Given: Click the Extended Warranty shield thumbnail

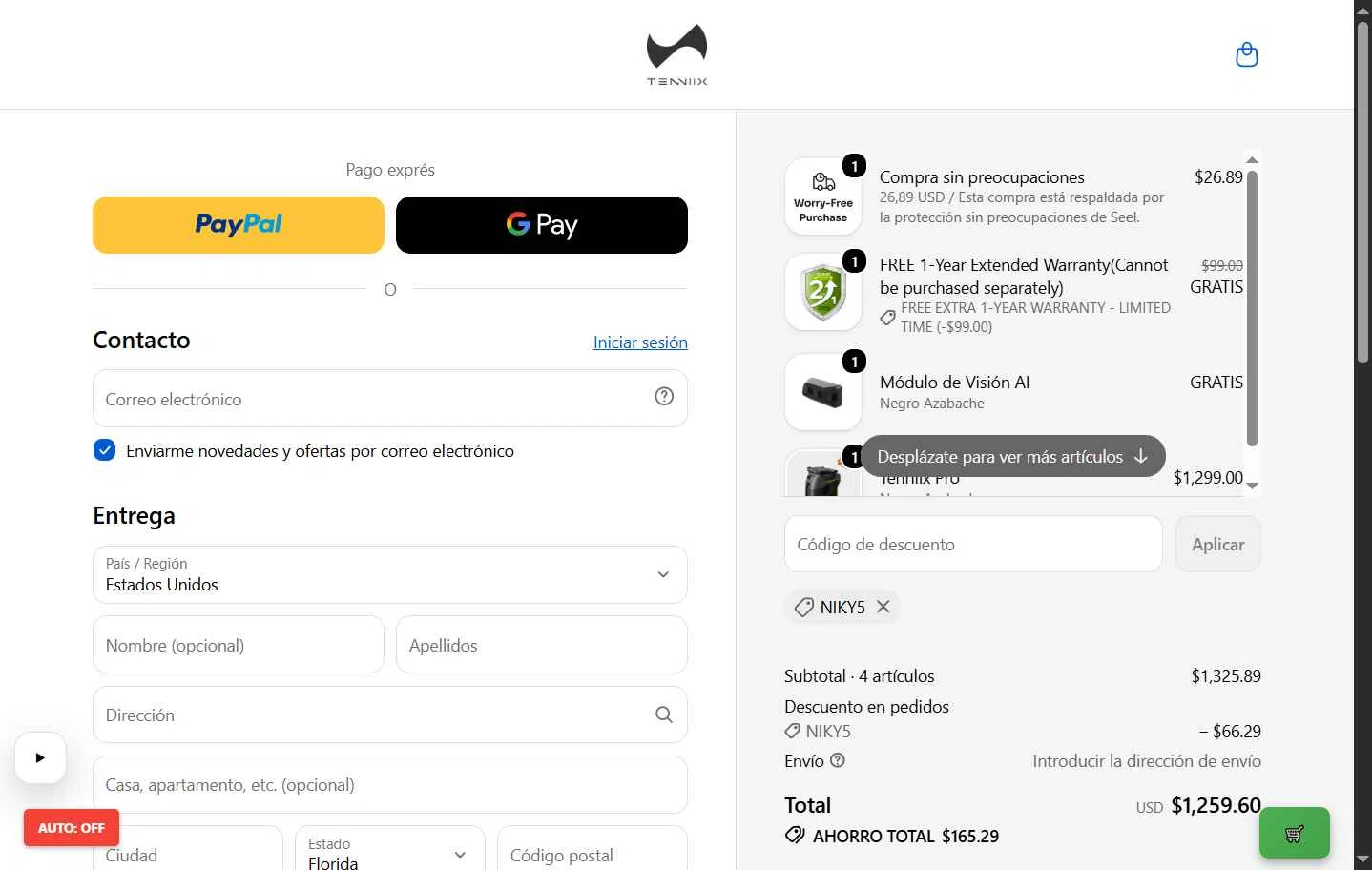Looking at the screenshot, I should [823, 292].
